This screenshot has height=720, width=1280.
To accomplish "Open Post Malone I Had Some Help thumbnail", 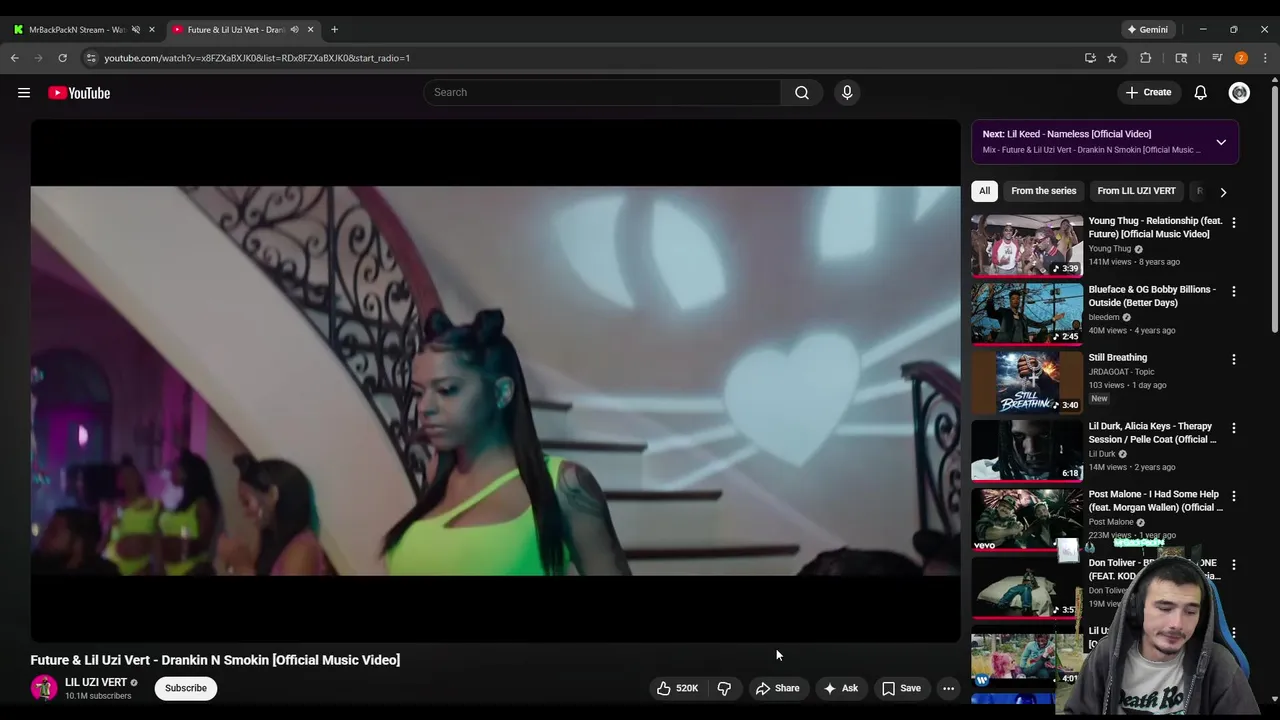I will tap(1027, 519).
